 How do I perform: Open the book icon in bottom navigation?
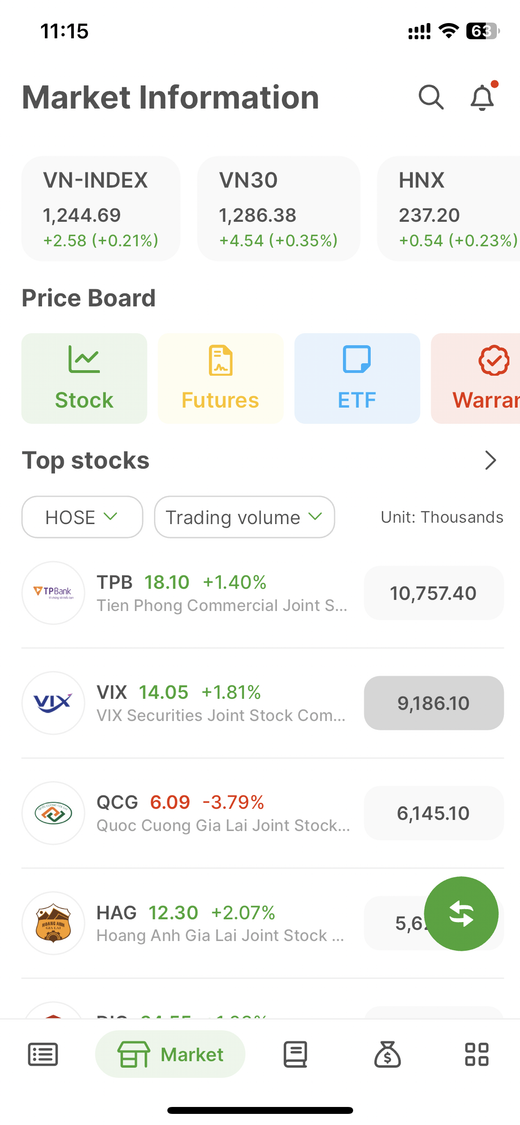(296, 1054)
